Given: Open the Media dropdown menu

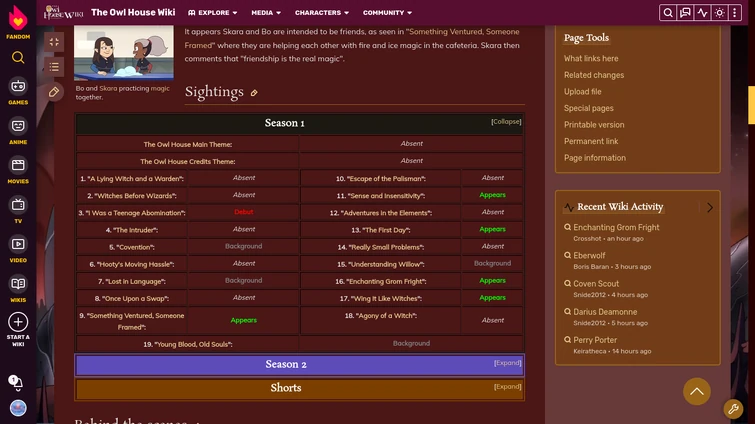Looking at the screenshot, I should 266,13.
